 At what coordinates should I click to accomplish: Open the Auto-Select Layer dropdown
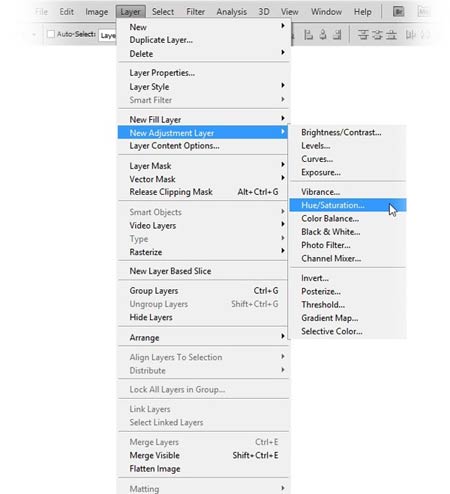click(107, 35)
